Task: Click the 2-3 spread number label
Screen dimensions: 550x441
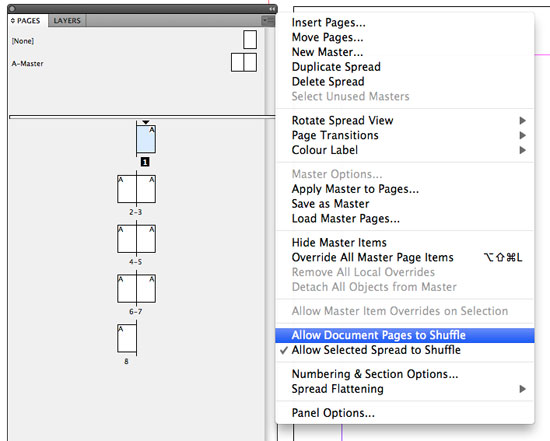Action: pyautogui.click(x=135, y=212)
